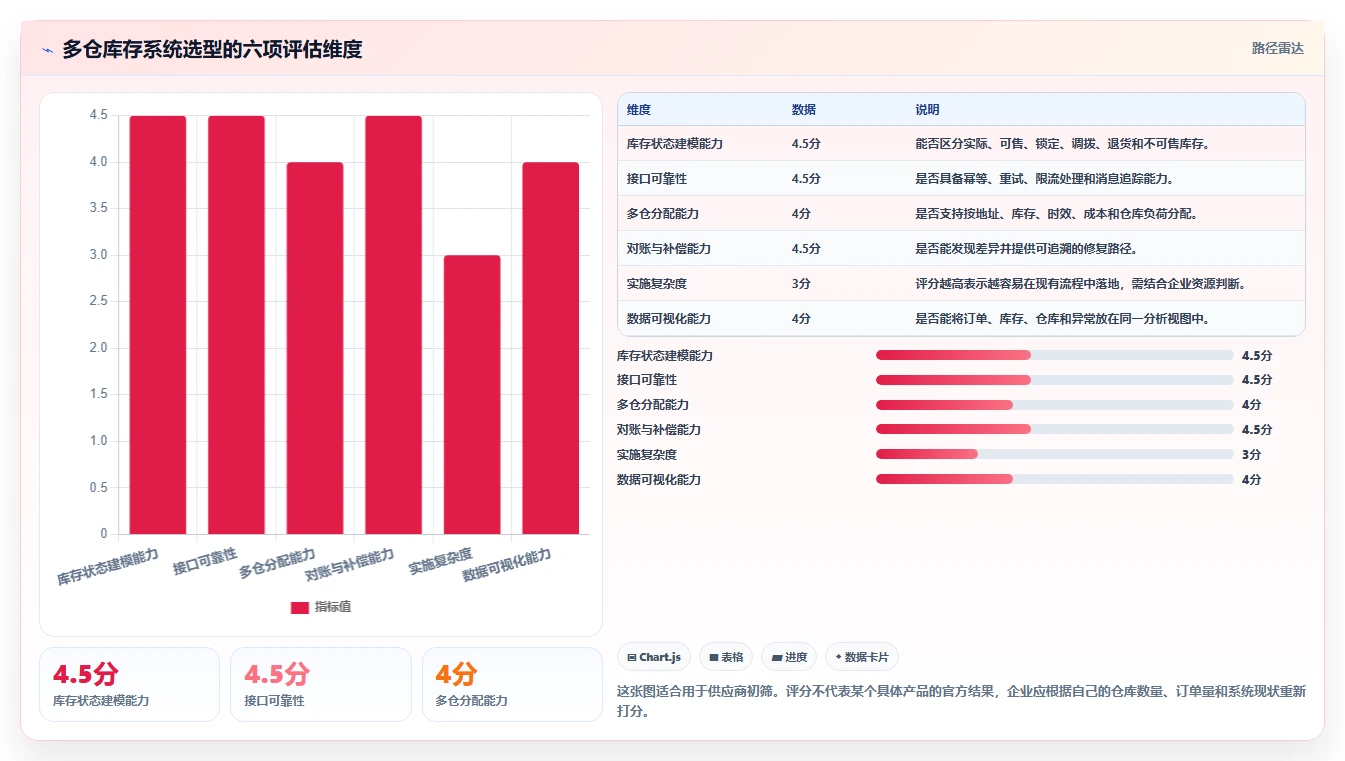1345x761 pixels.
Task: Click the 库存状态建模能力 bar in the chart
Action: (x=158, y=325)
